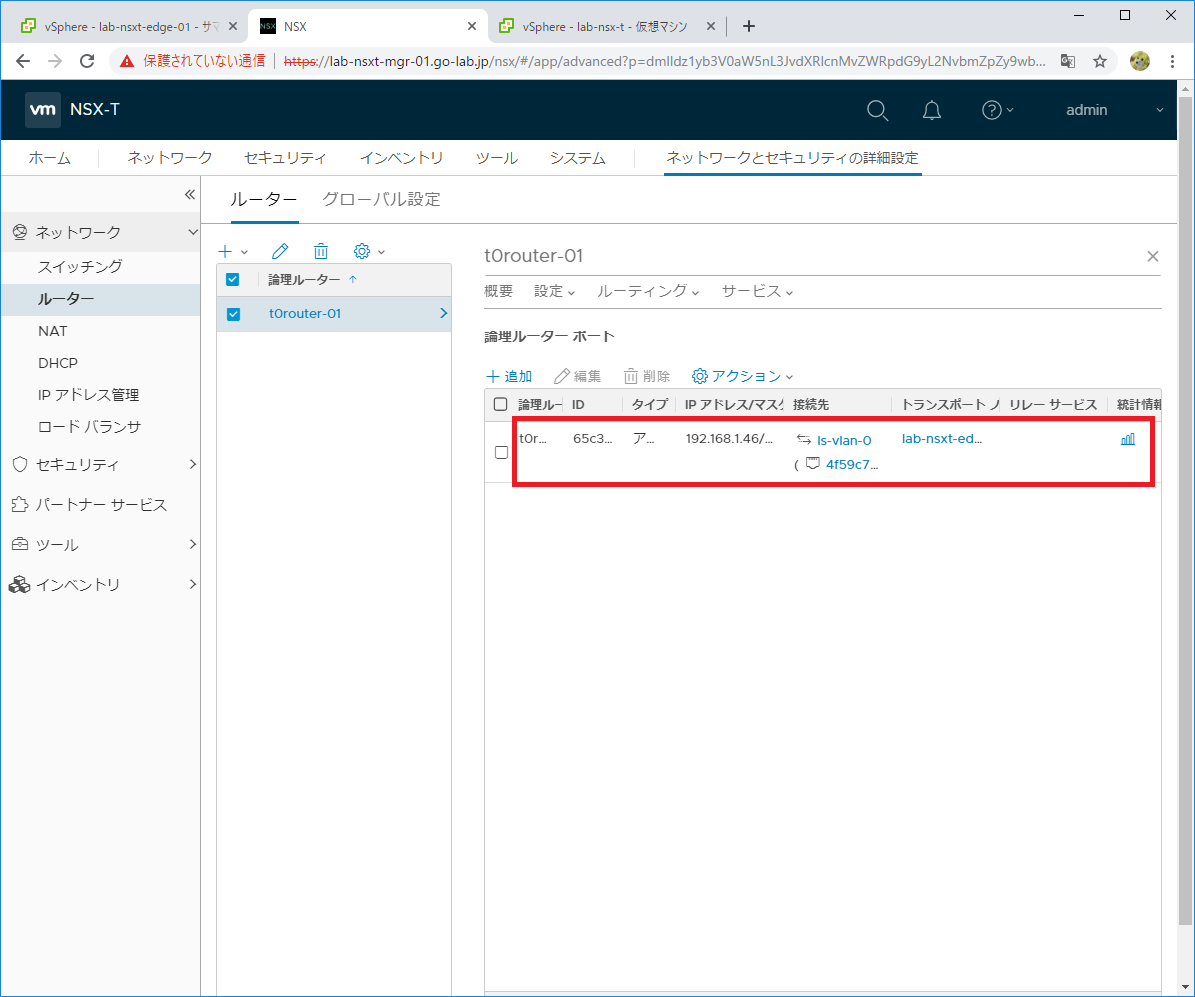Open the ネットワーク top menu tab
The height and width of the screenshot is (997, 1195).
pyautogui.click(x=169, y=159)
